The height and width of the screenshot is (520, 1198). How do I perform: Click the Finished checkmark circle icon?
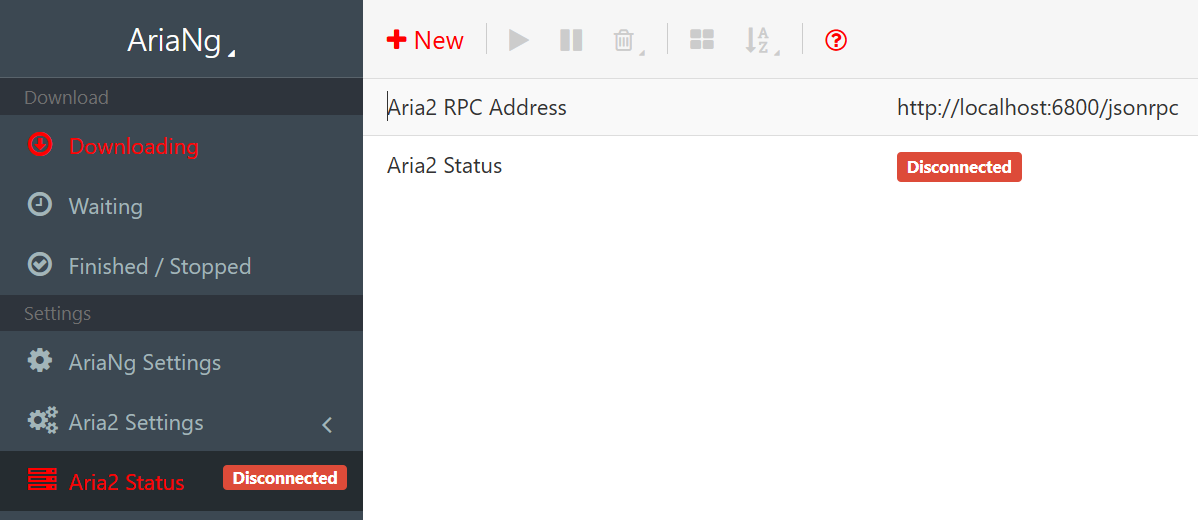click(x=40, y=265)
